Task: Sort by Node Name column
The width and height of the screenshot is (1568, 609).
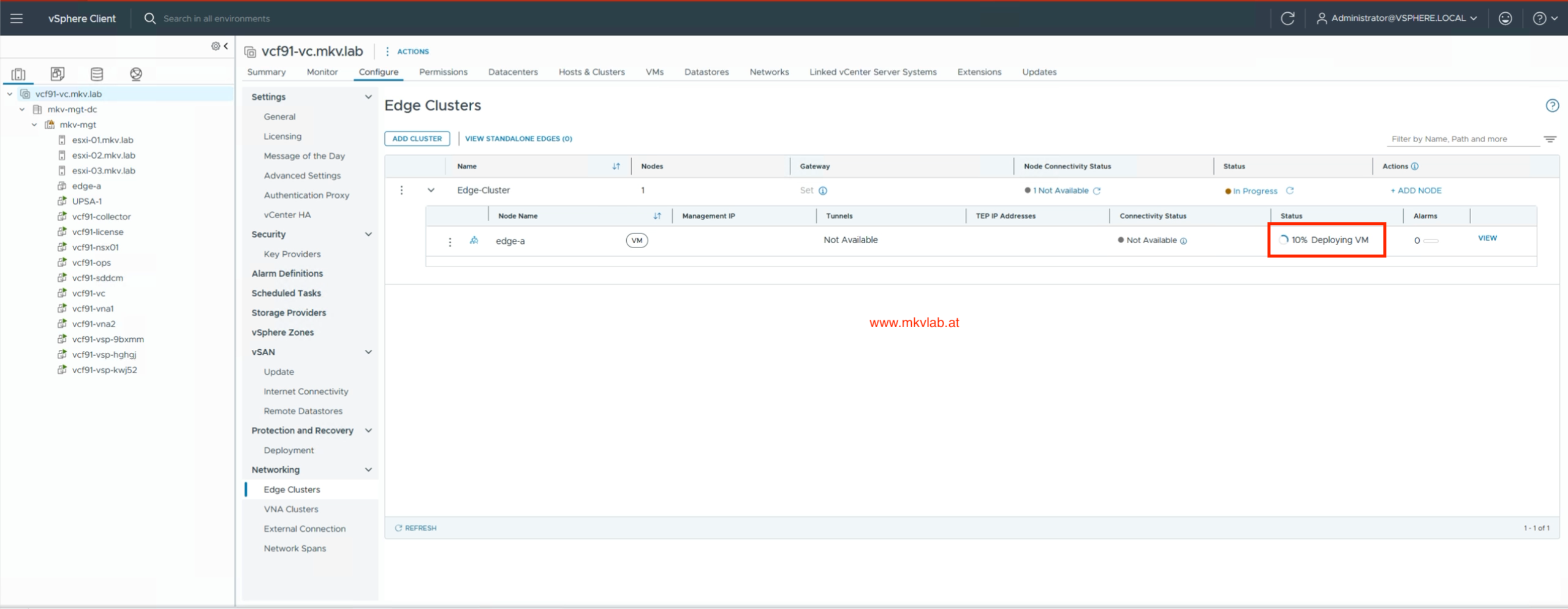Action: (657, 216)
